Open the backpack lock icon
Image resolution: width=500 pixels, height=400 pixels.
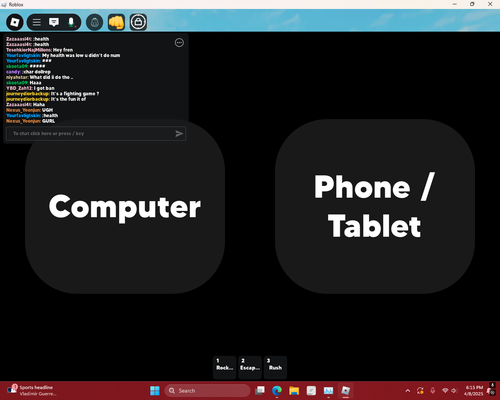[x=138, y=22]
